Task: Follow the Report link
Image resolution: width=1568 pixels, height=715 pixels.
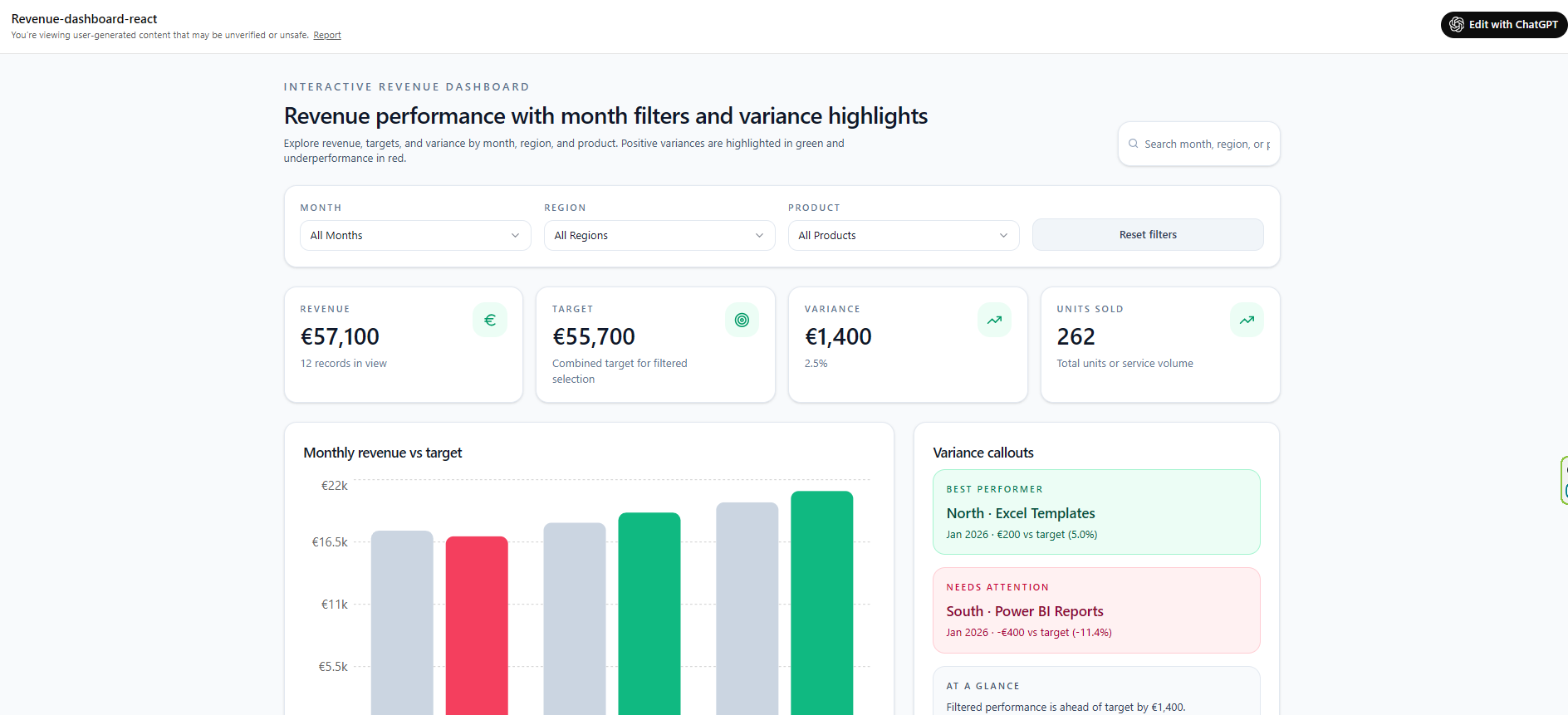Action: [327, 35]
